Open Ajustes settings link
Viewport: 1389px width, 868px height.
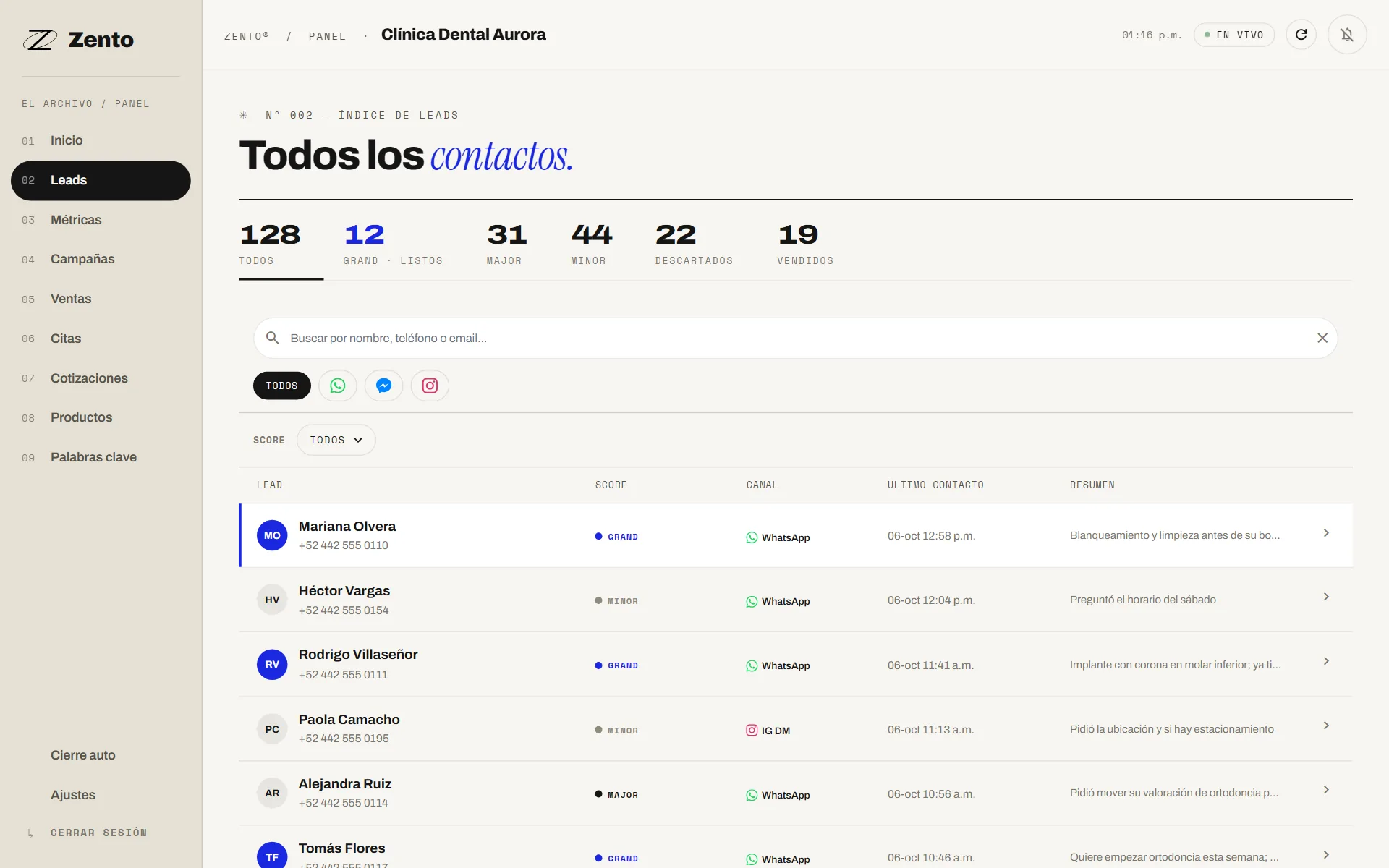73,795
